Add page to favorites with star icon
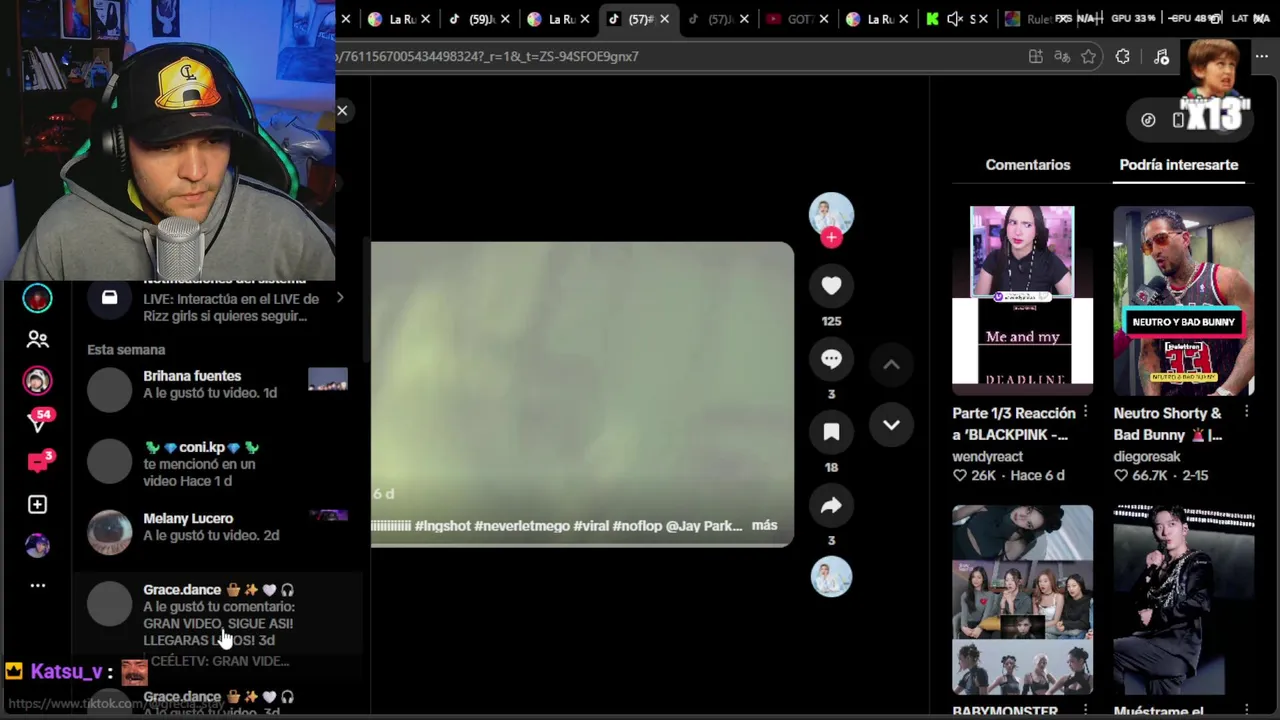 point(1089,57)
